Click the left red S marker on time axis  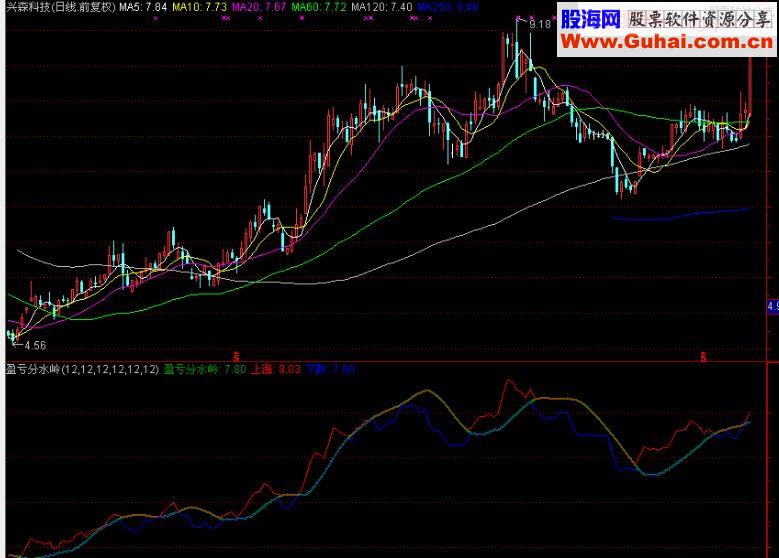click(236, 356)
